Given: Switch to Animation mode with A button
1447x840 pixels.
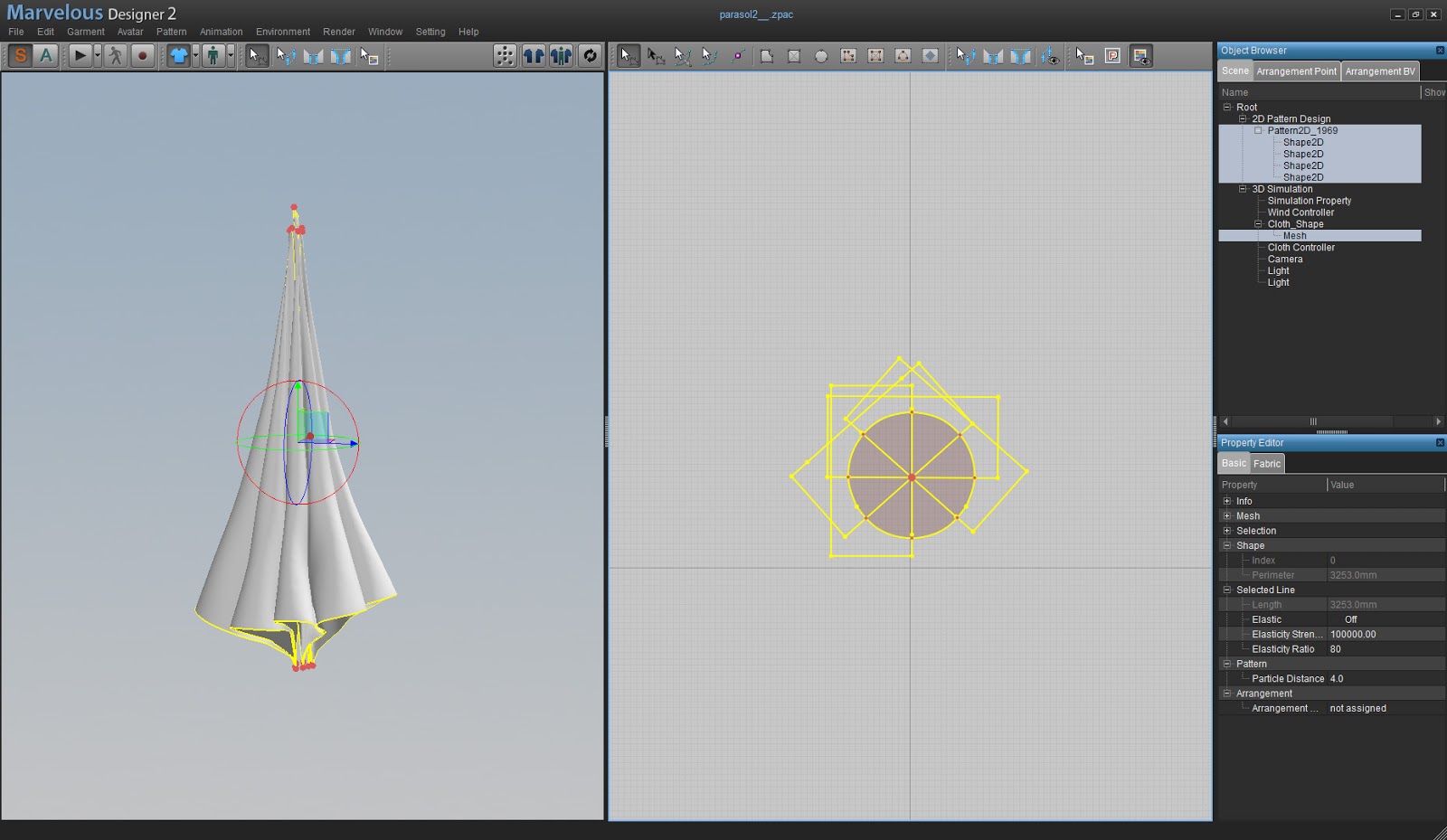Looking at the screenshot, I should coord(46,56).
